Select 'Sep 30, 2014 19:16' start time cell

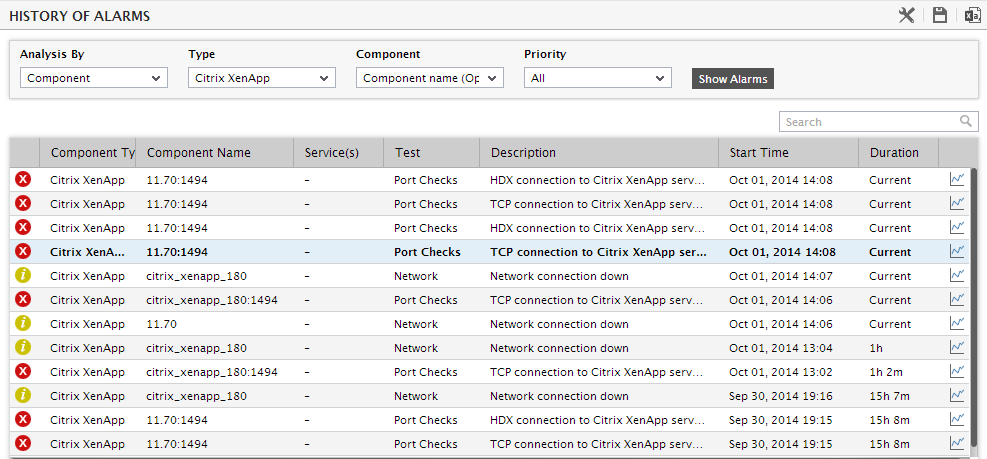(x=781, y=395)
